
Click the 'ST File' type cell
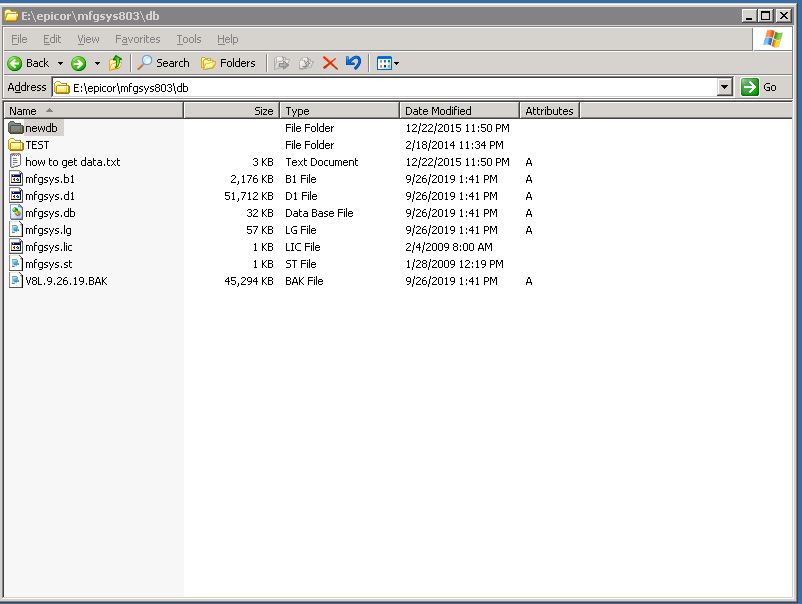301,264
